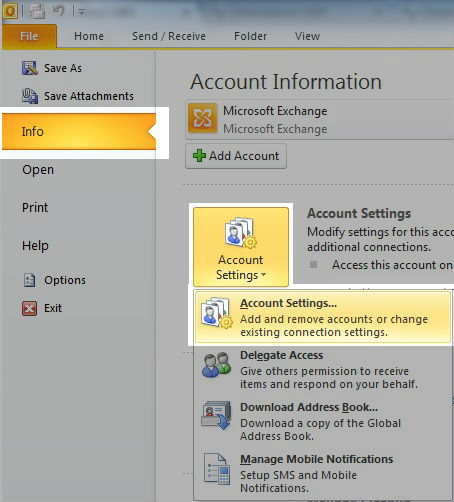Click the Options icon in sidebar

pyautogui.click(x=29, y=280)
